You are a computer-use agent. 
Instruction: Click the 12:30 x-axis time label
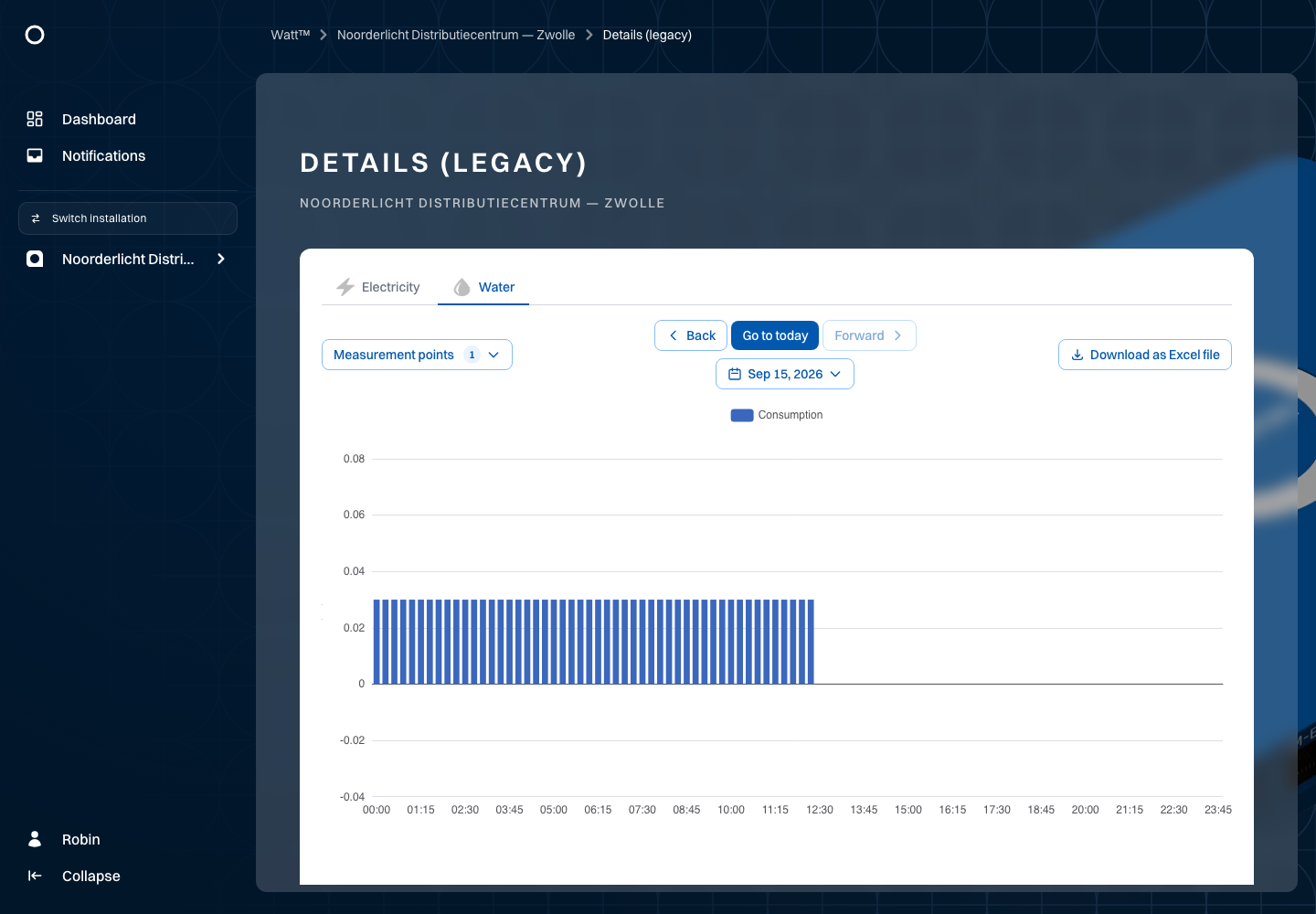[x=820, y=810]
